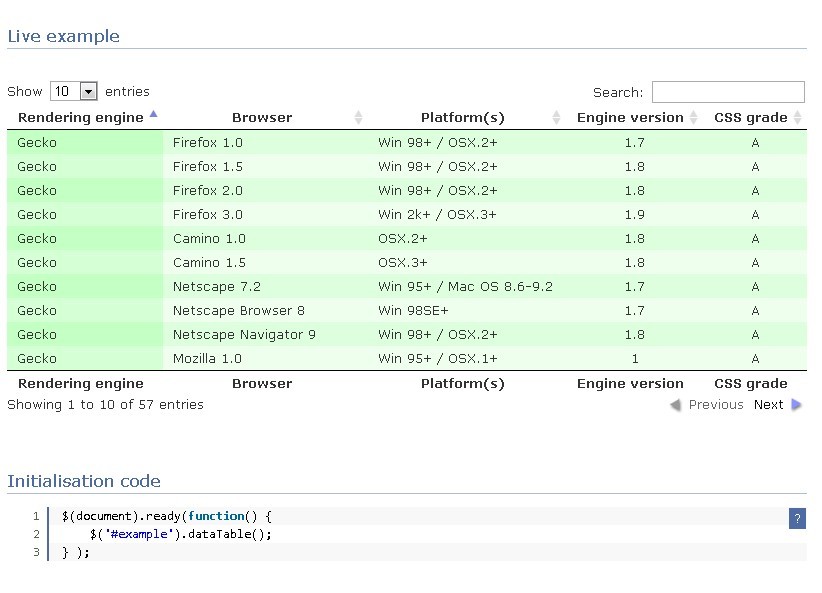Click the Browser column sort arrows
The image size is (822, 593).
pos(359,118)
